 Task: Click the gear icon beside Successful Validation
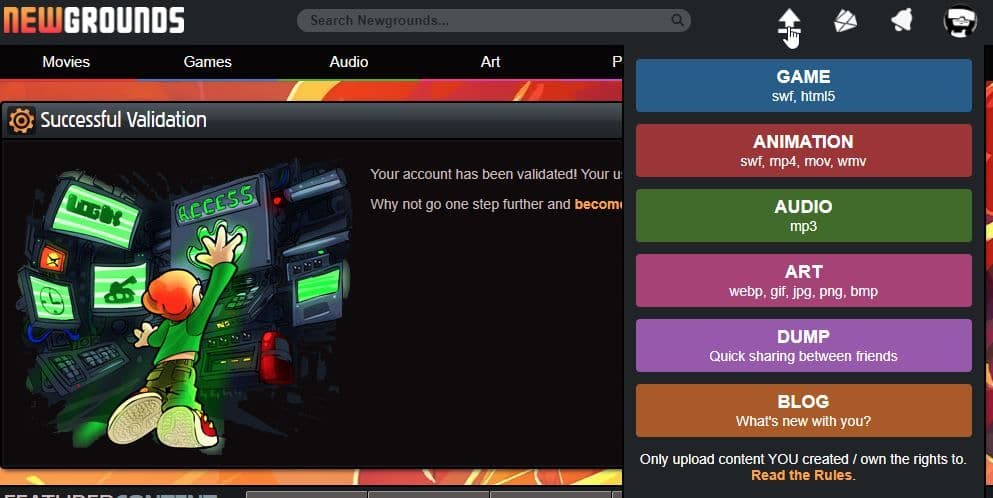click(21, 121)
